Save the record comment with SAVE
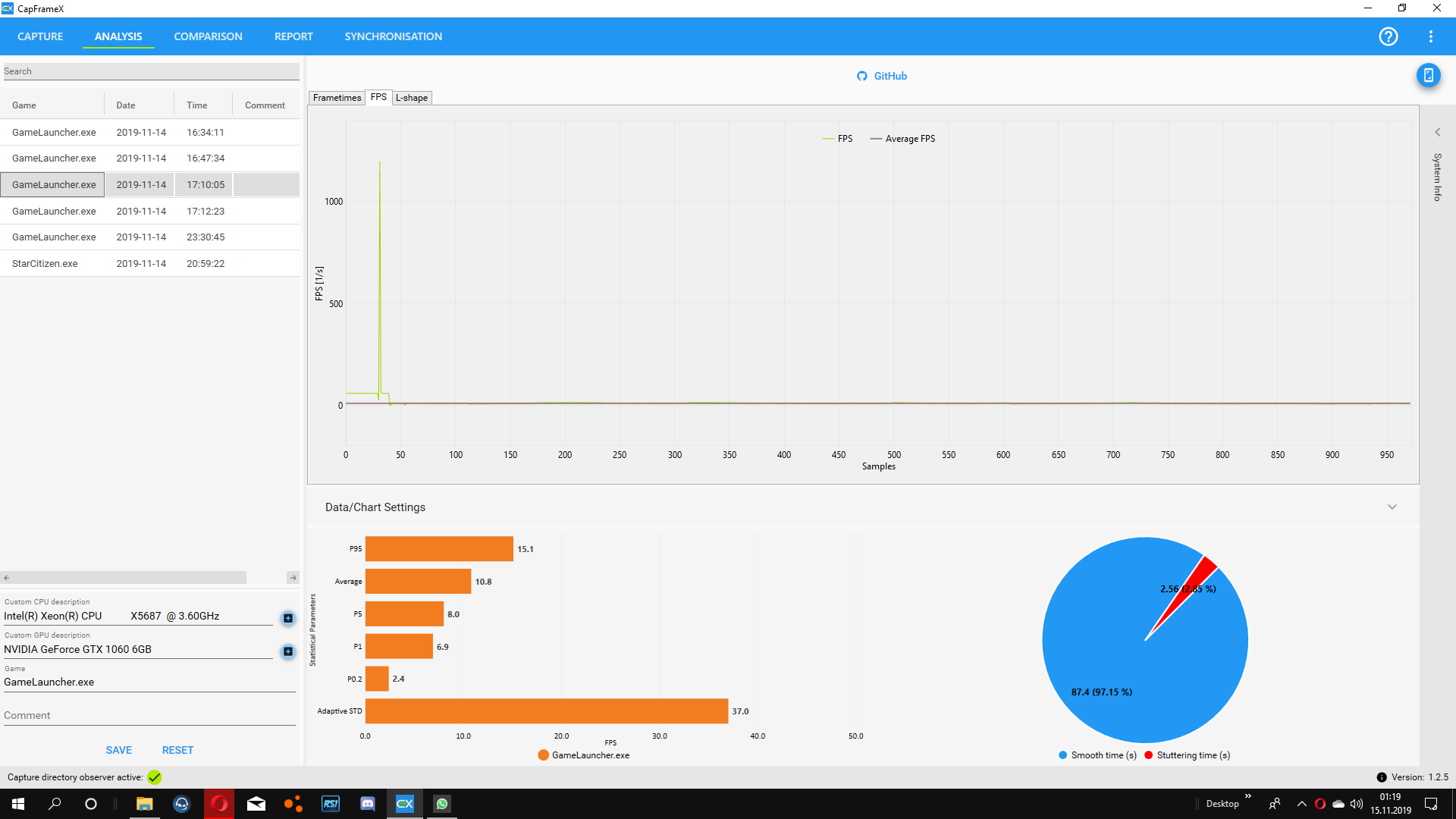The image size is (1456, 819). 118,749
